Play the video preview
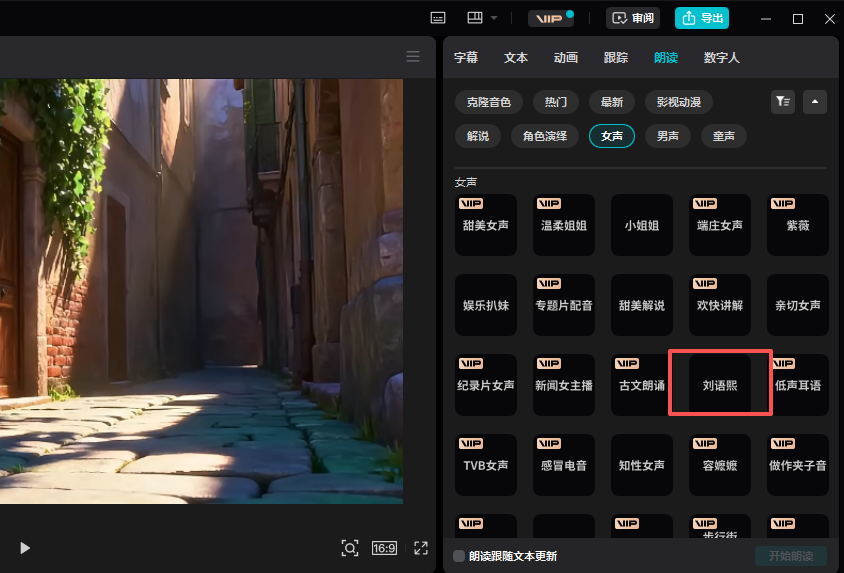844x573 pixels. (26, 548)
